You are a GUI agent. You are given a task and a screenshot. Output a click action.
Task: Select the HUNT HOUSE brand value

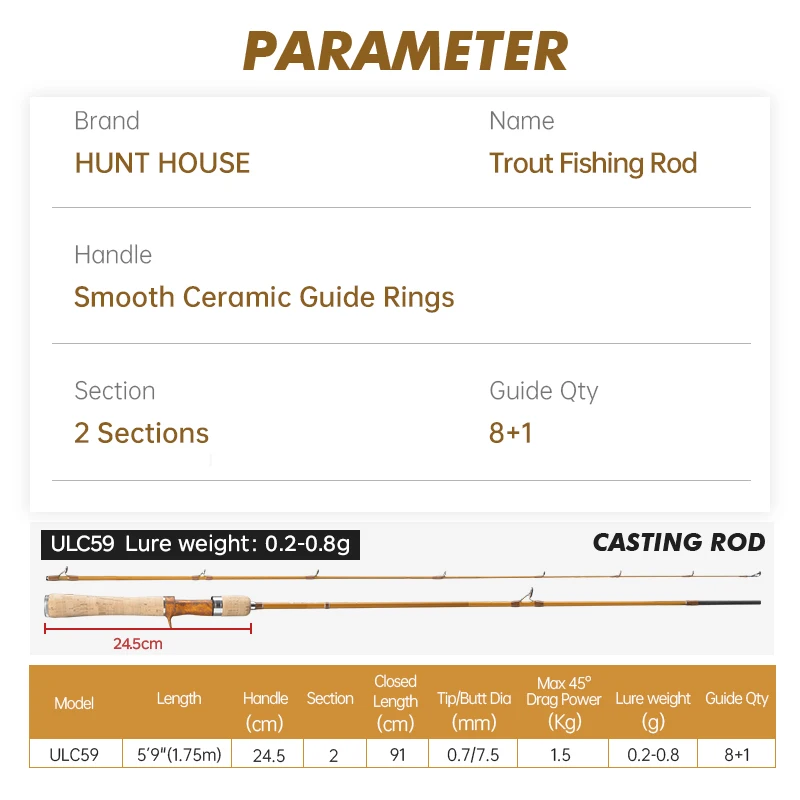click(x=162, y=164)
